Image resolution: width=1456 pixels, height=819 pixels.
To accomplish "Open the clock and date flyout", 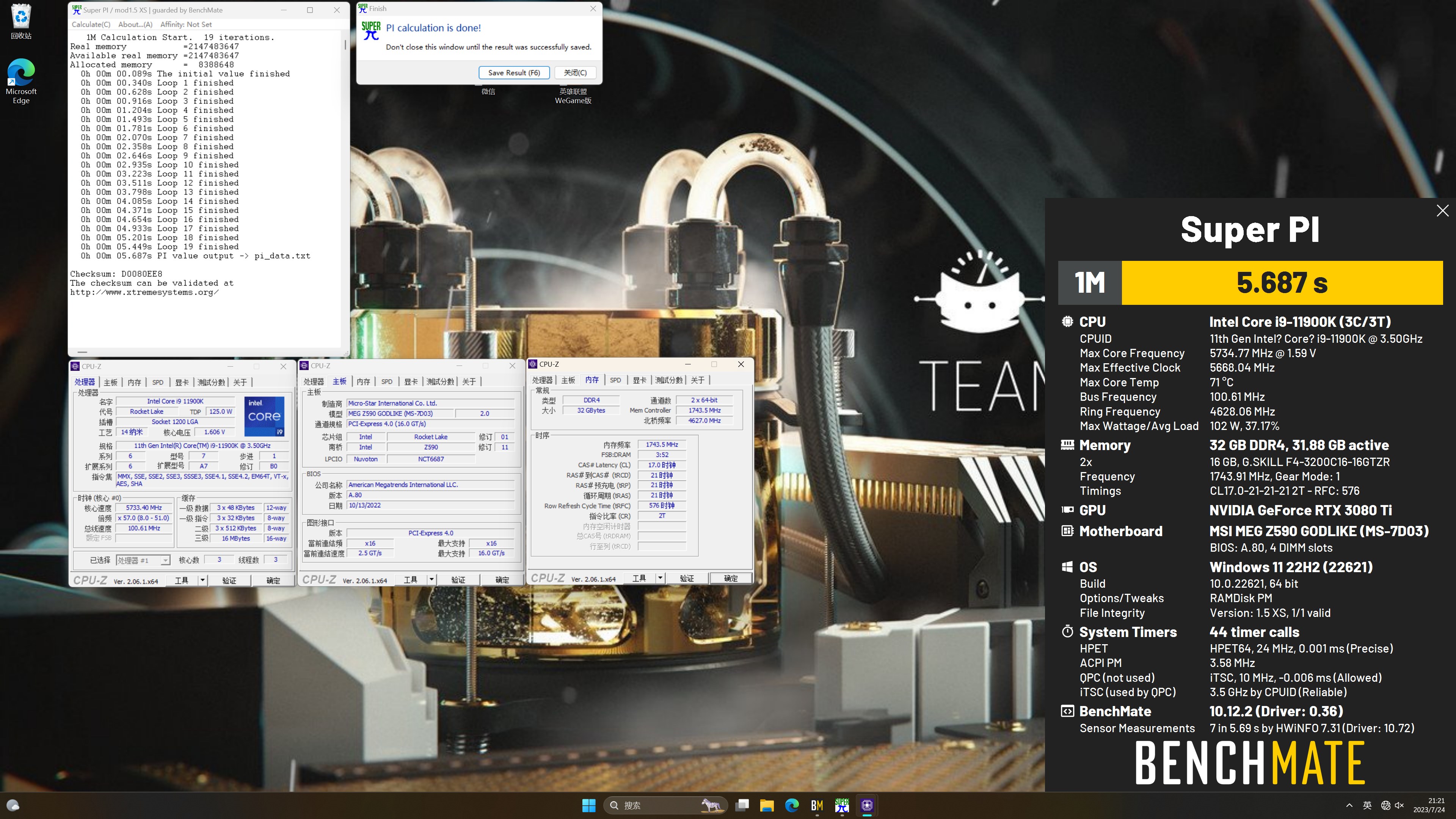I will click(1429, 805).
